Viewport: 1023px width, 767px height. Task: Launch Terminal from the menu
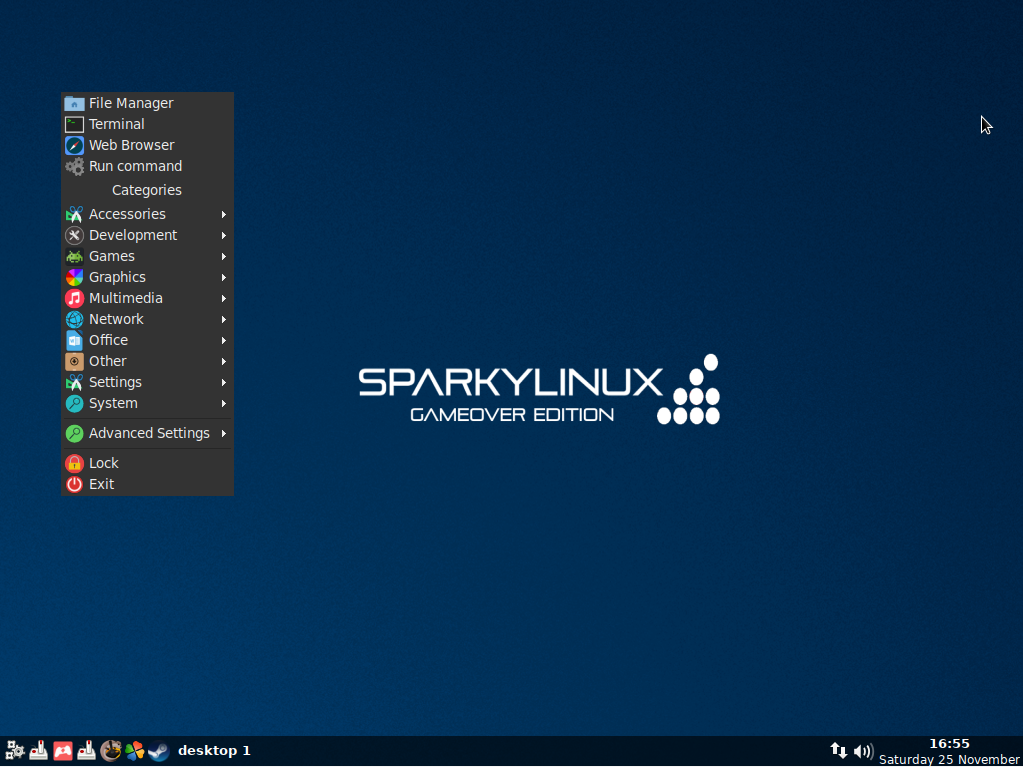click(116, 124)
